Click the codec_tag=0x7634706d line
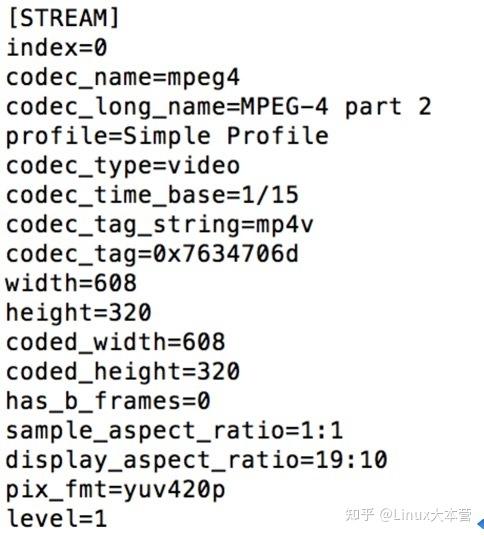 coord(152,255)
